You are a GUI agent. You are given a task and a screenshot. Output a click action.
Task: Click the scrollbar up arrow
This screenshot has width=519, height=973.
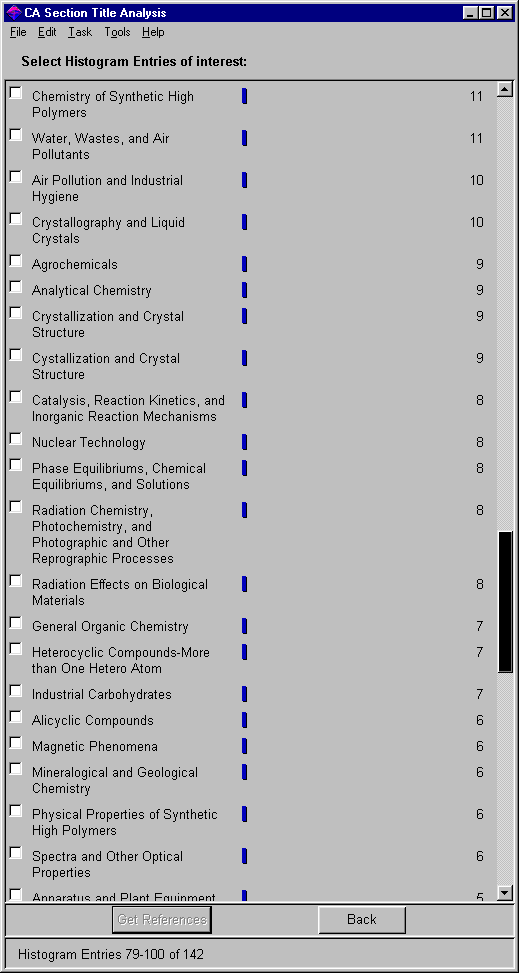[x=505, y=89]
